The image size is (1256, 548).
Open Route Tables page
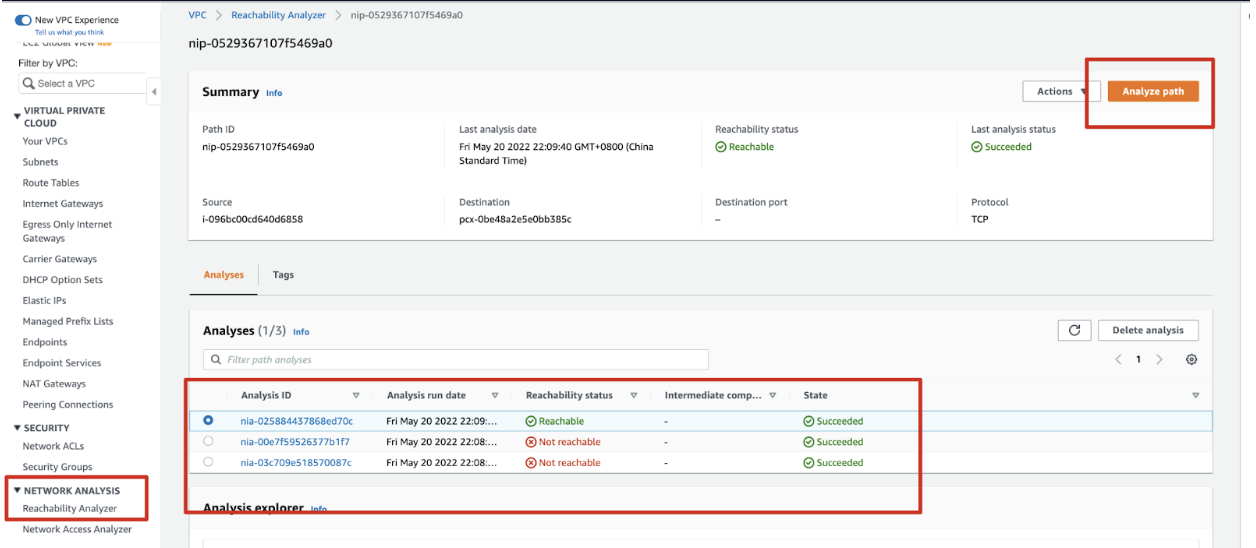click(x=51, y=183)
